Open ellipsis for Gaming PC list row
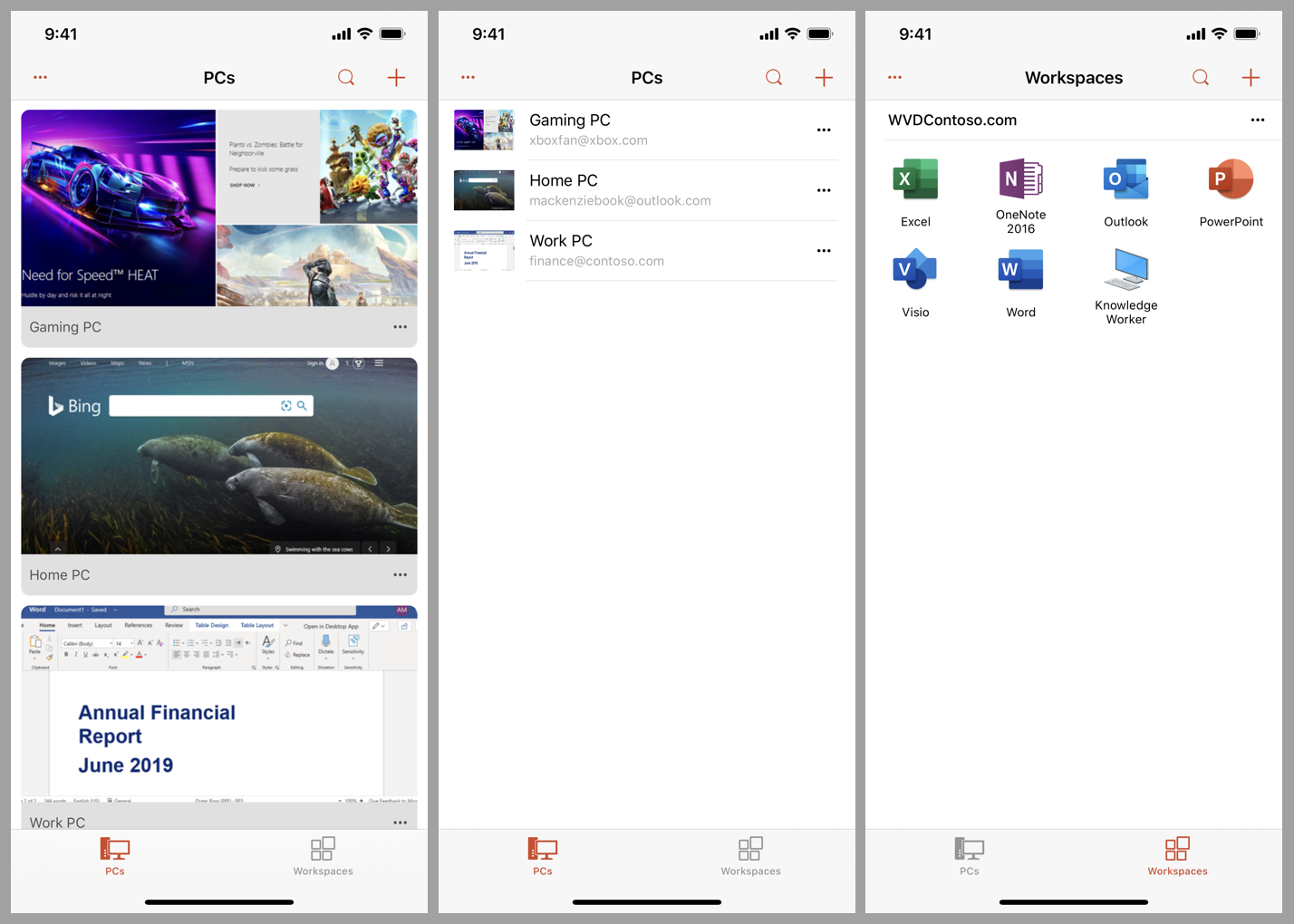 pos(824,130)
